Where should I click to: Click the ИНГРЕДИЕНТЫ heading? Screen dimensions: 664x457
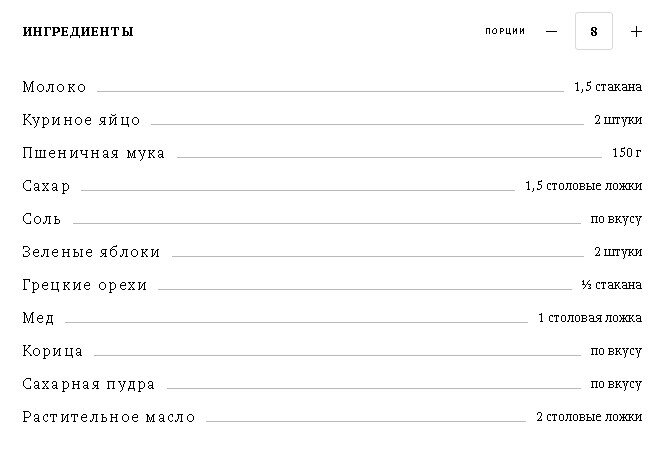[78, 31]
